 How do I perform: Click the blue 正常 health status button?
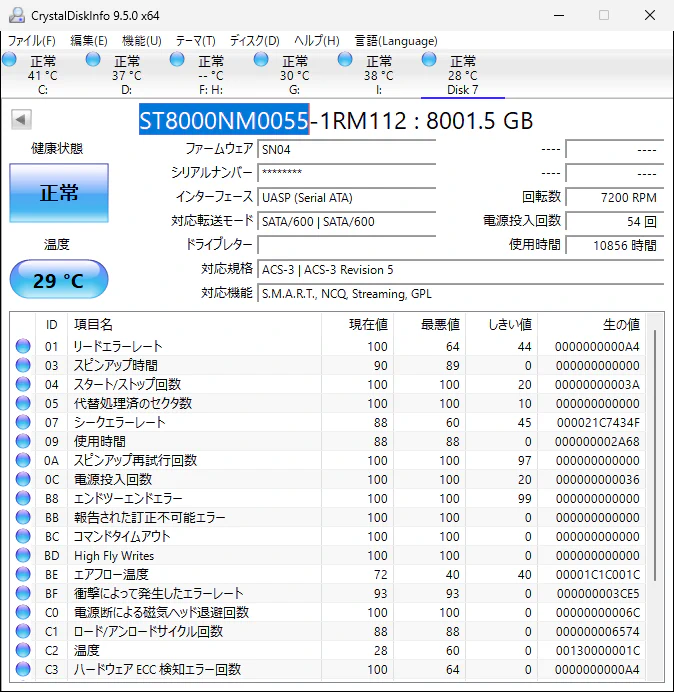[x=59, y=193]
